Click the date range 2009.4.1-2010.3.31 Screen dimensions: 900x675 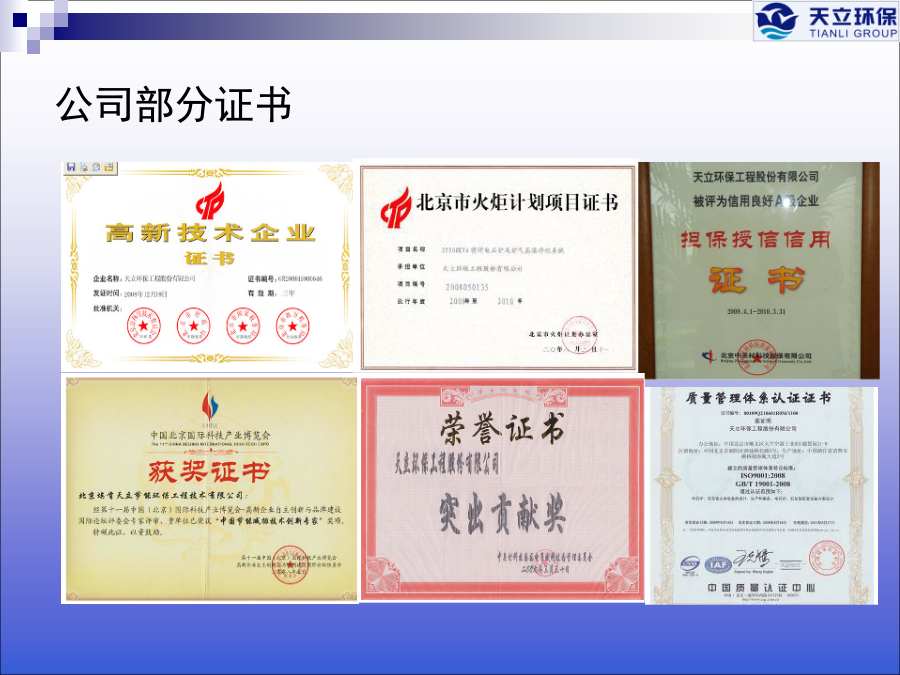[756, 312]
